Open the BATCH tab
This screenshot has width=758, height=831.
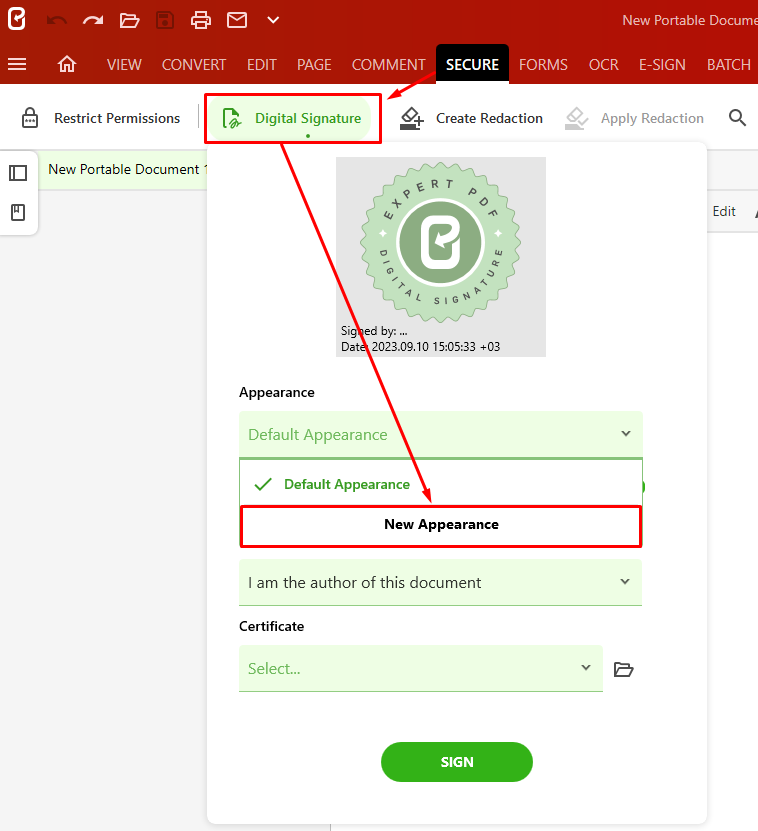pyautogui.click(x=729, y=65)
